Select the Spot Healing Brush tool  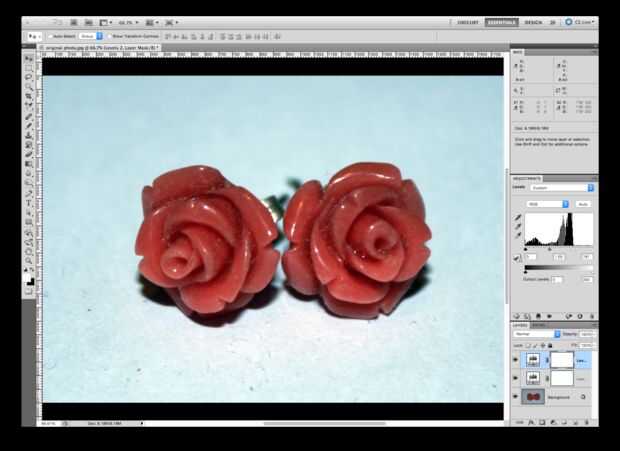pos(29,117)
